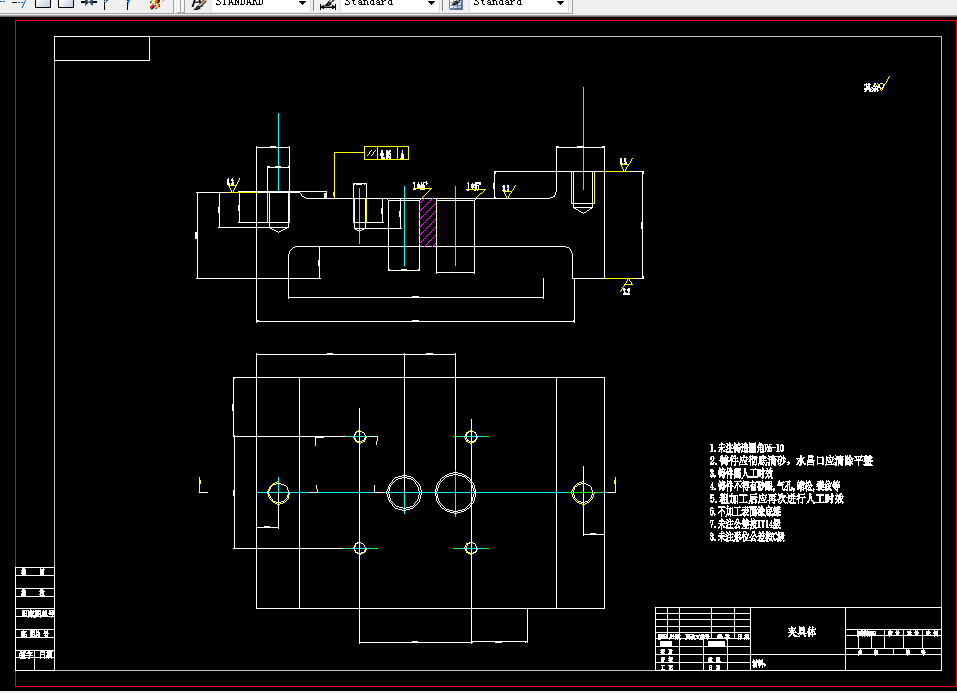Select the yellow circle at left end of centerline
The image size is (957, 693).
tap(278, 493)
